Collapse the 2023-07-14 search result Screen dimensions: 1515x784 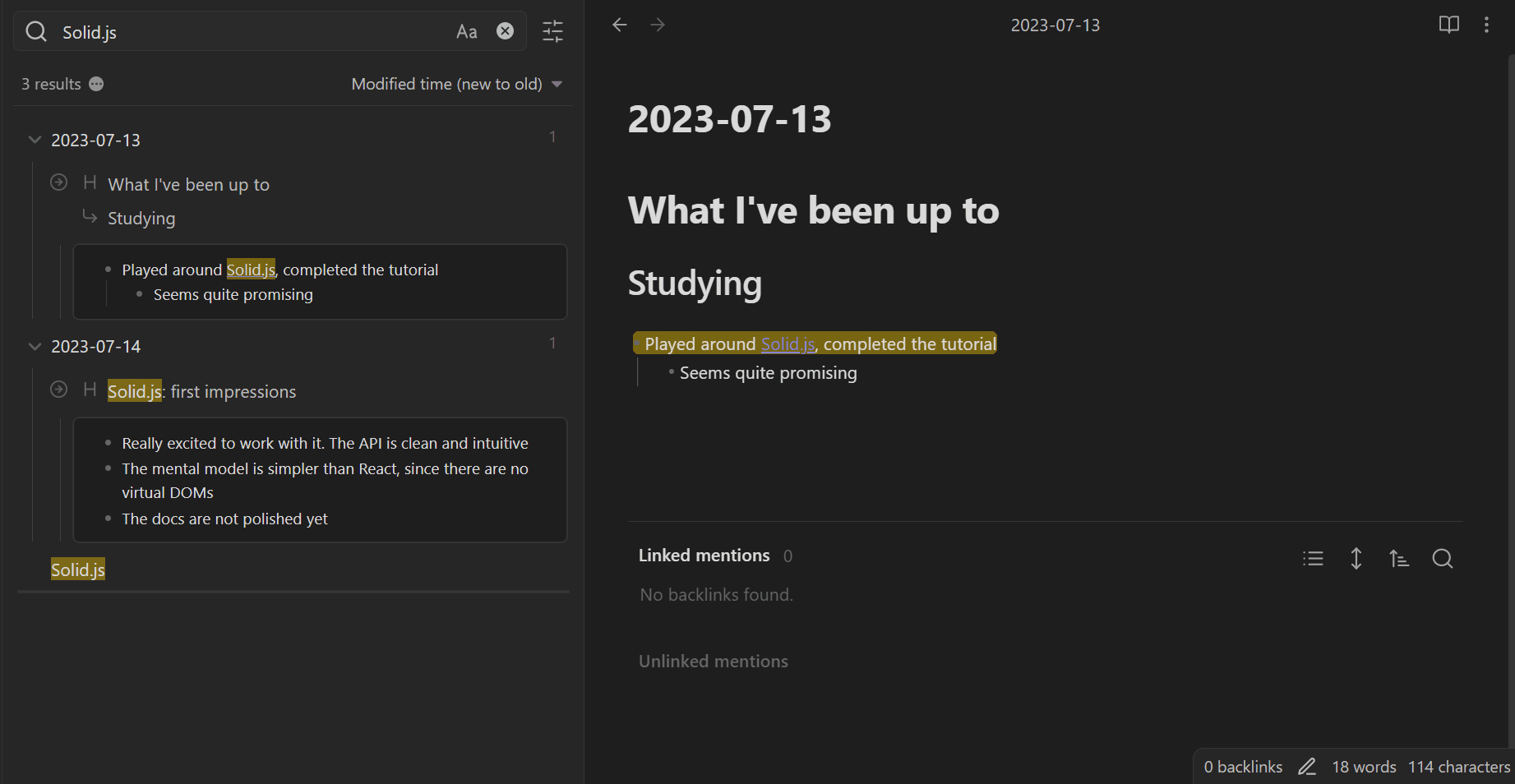coord(35,346)
